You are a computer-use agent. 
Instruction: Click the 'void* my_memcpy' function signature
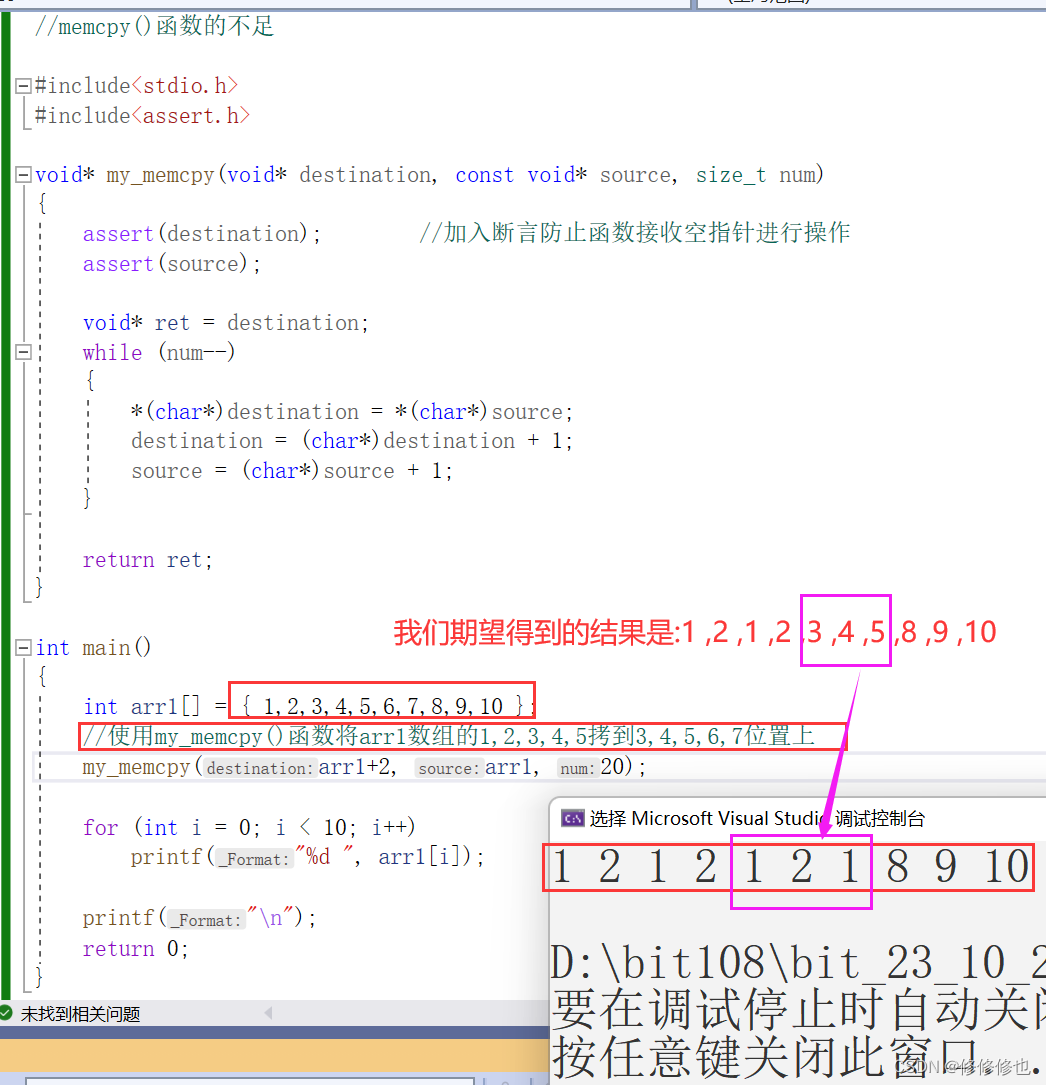click(429, 174)
